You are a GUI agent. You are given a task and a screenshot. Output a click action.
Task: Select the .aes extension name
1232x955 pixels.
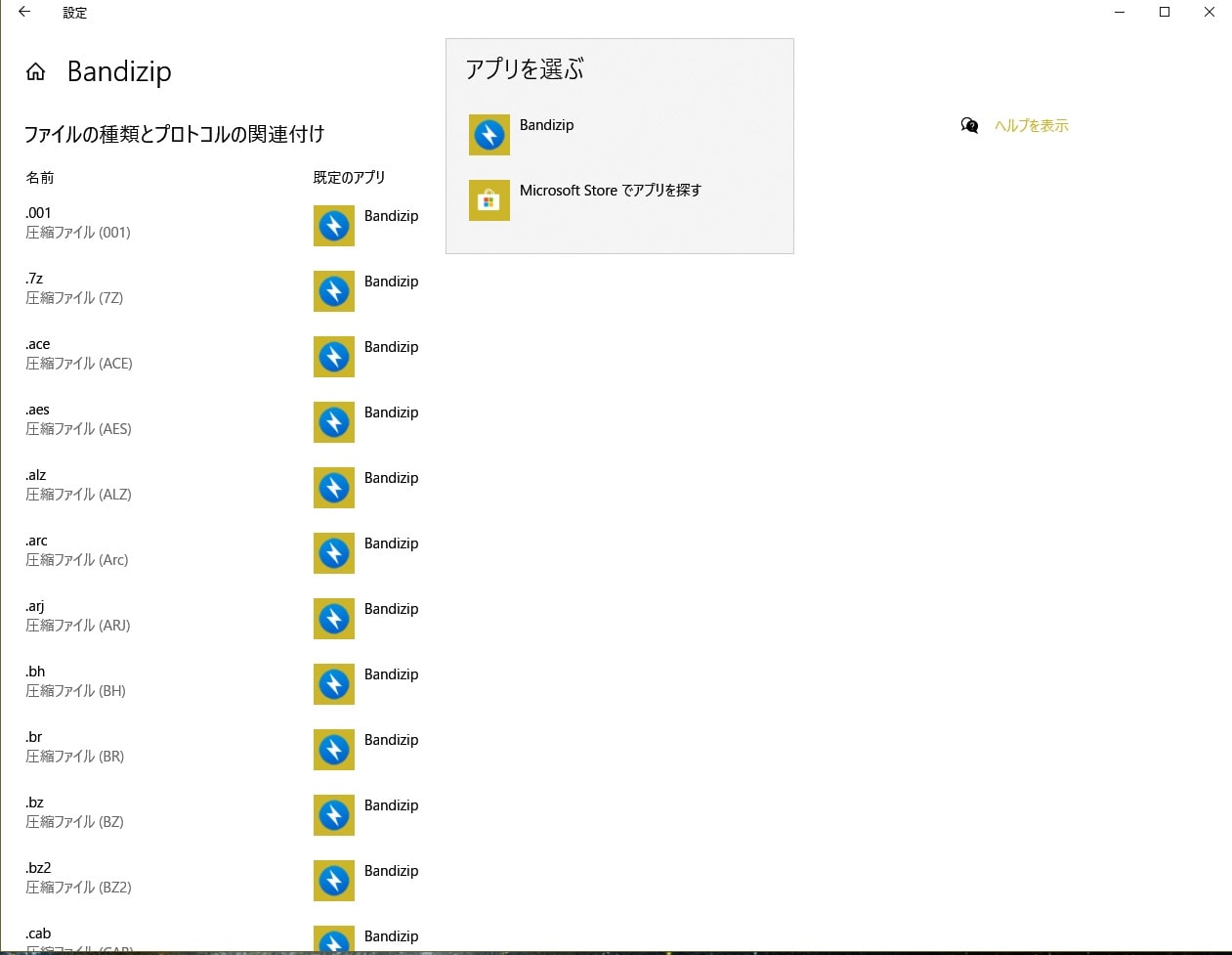point(37,410)
